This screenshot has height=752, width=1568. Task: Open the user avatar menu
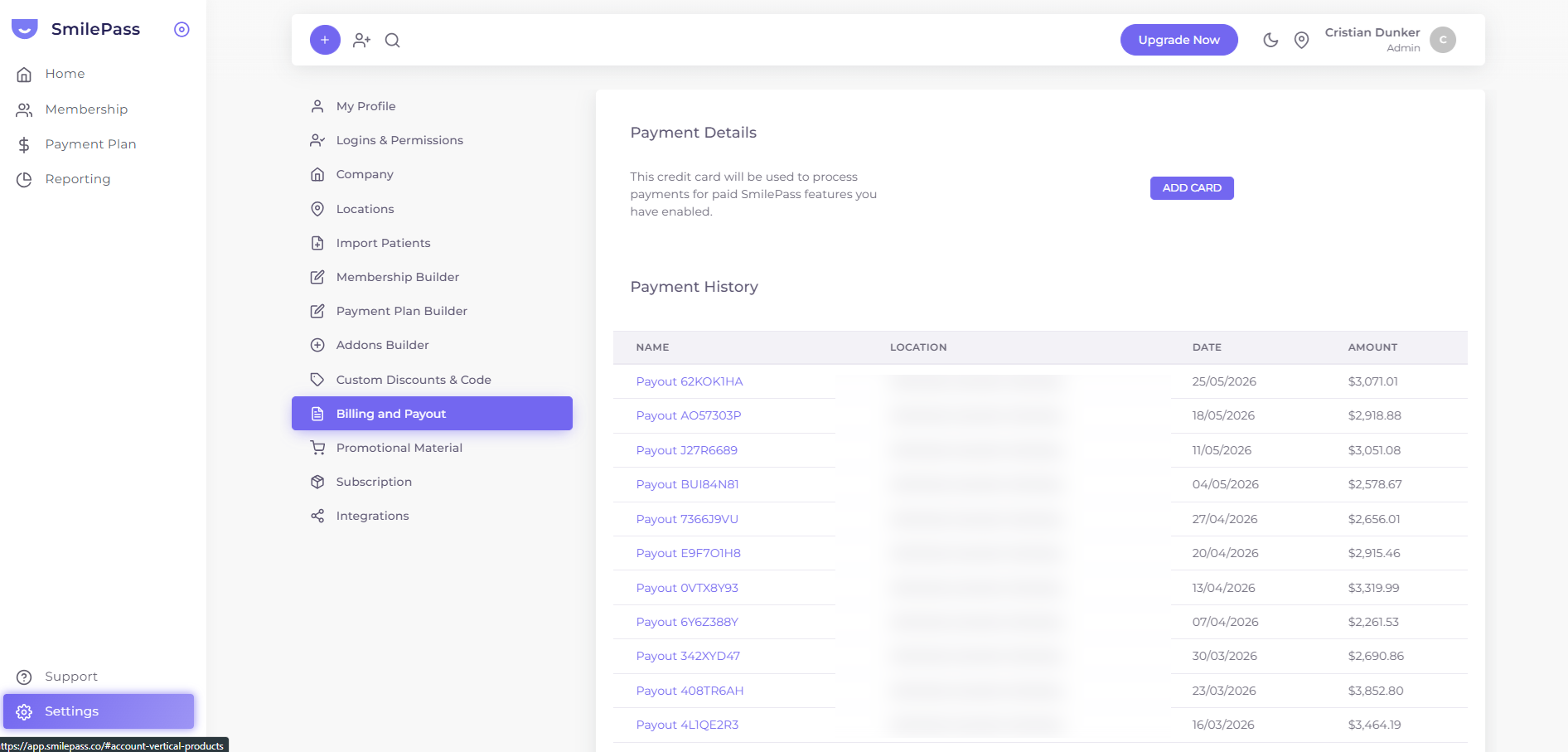[1443, 40]
